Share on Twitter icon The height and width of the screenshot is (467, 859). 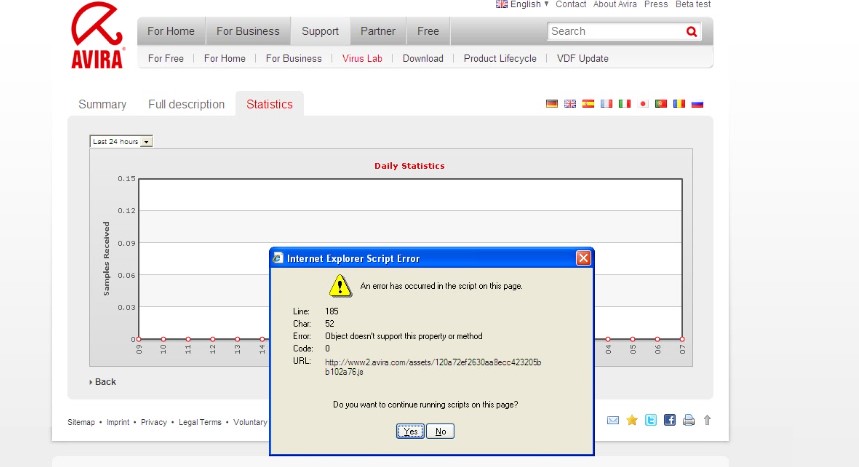click(650, 420)
